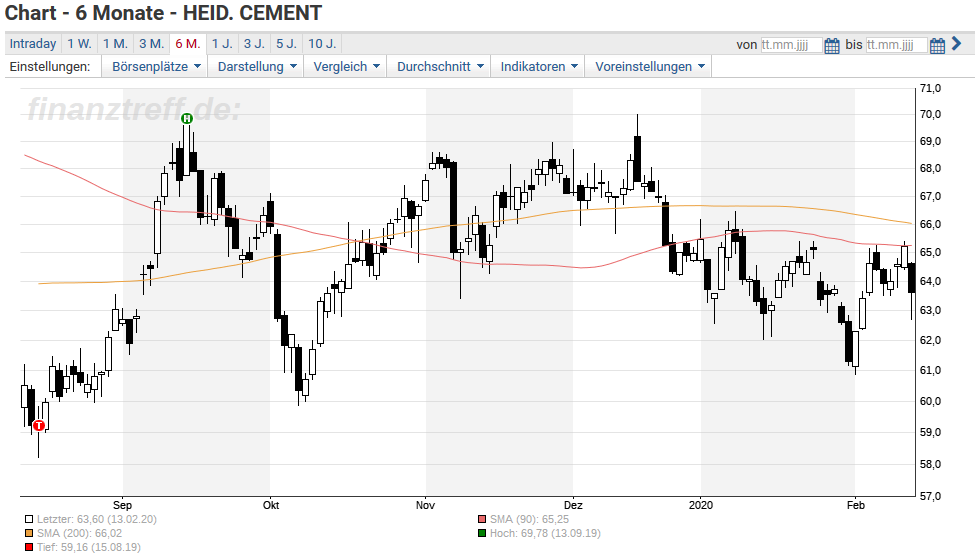
Task: Select the 6 M. time range tab
Action: coord(188,44)
